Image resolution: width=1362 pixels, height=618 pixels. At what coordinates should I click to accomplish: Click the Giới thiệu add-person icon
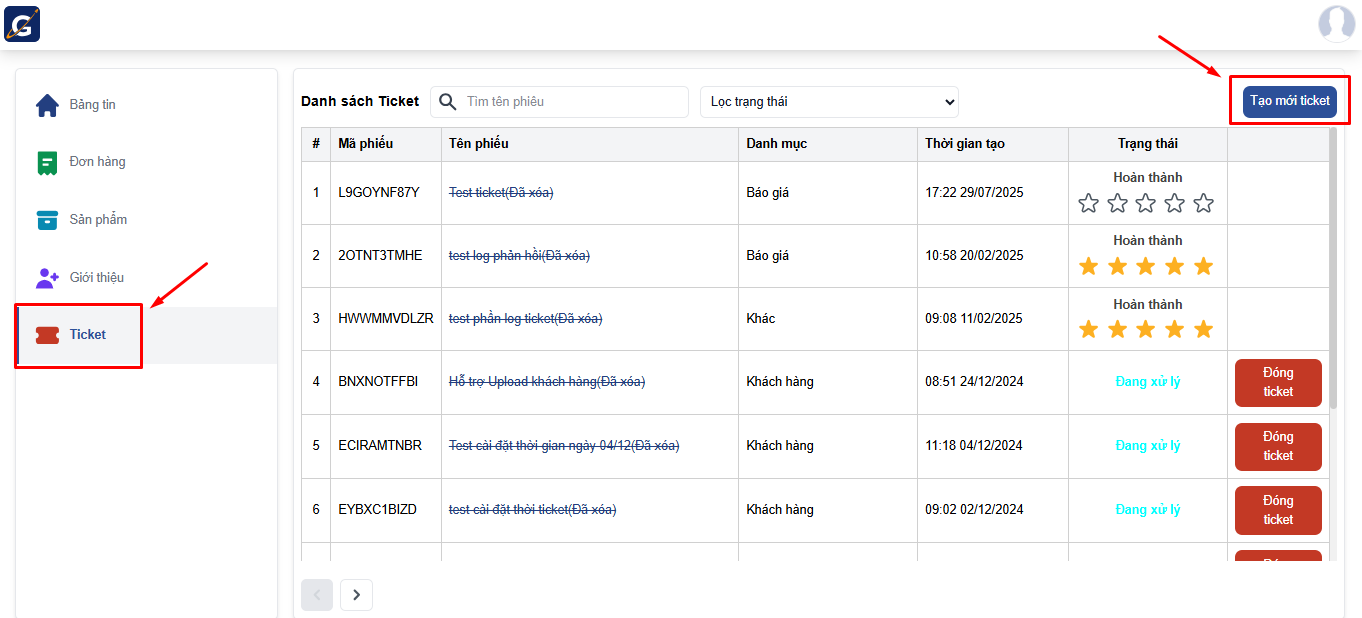point(47,278)
